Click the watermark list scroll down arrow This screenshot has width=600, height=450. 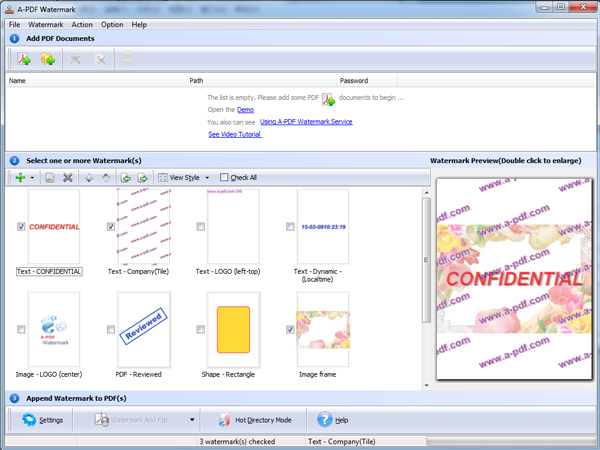pyautogui.click(x=427, y=385)
